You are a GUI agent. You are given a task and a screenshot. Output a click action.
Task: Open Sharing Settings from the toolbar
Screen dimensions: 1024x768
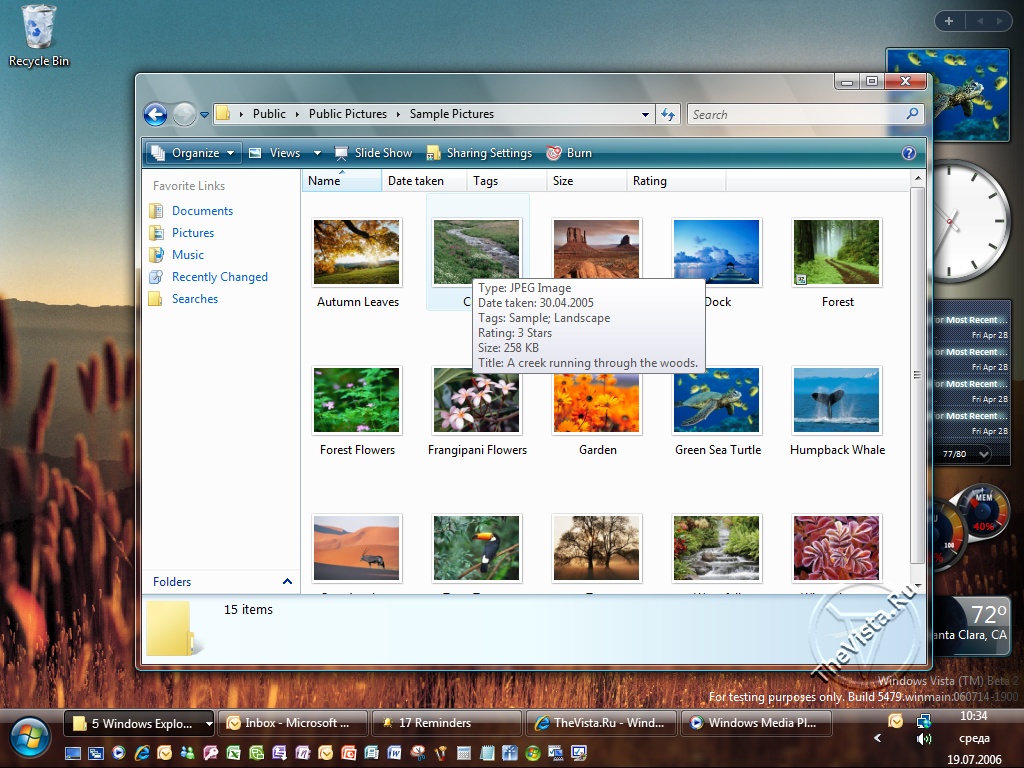[479, 153]
